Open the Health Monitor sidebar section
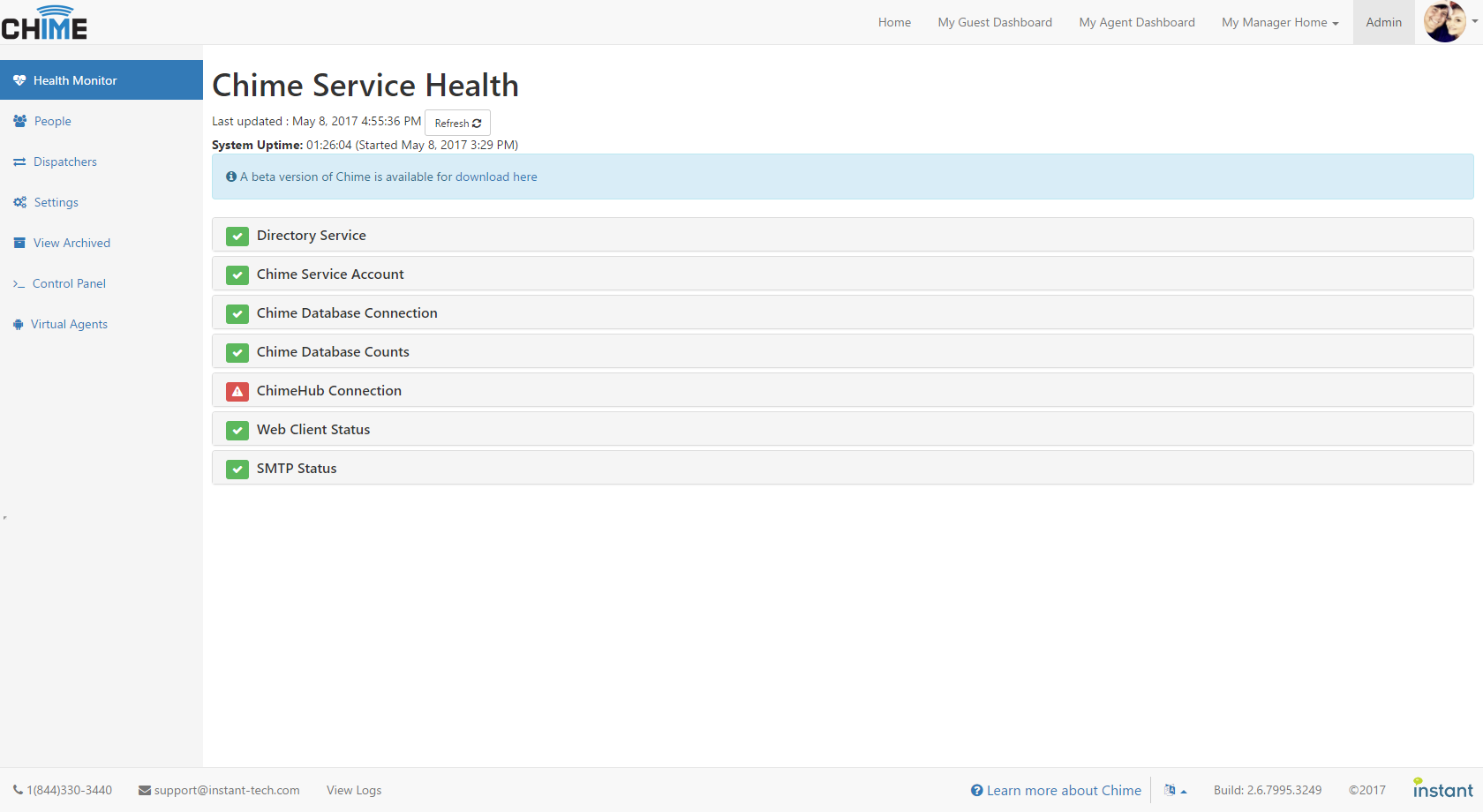1483x812 pixels. [102, 80]
